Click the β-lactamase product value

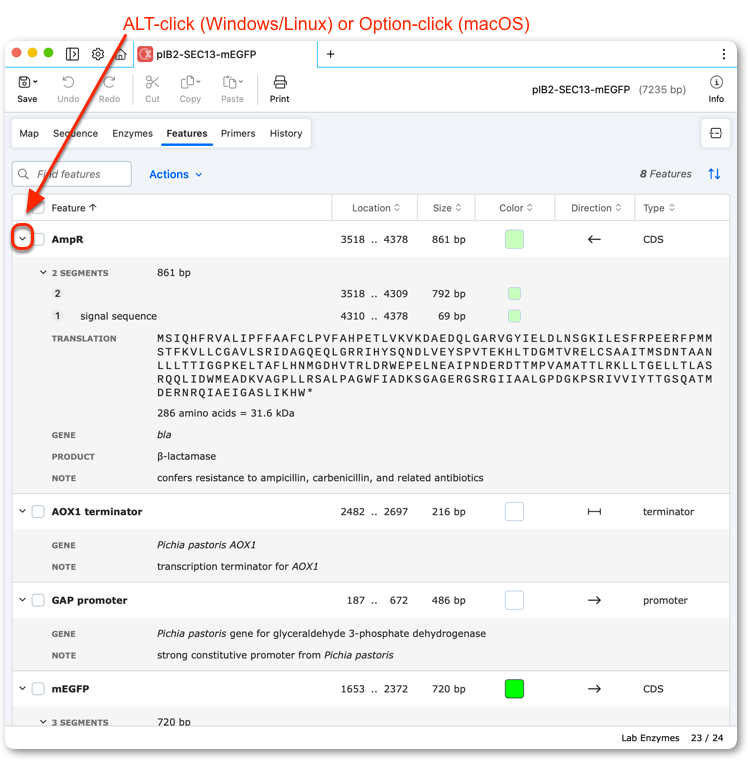[186, 456]
